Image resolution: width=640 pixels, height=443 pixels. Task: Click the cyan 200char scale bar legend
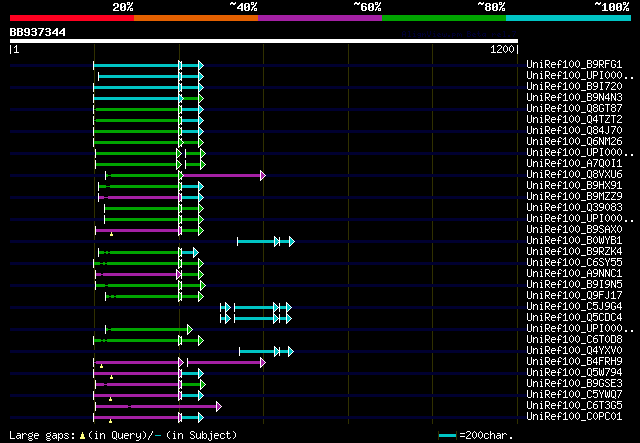448,436
